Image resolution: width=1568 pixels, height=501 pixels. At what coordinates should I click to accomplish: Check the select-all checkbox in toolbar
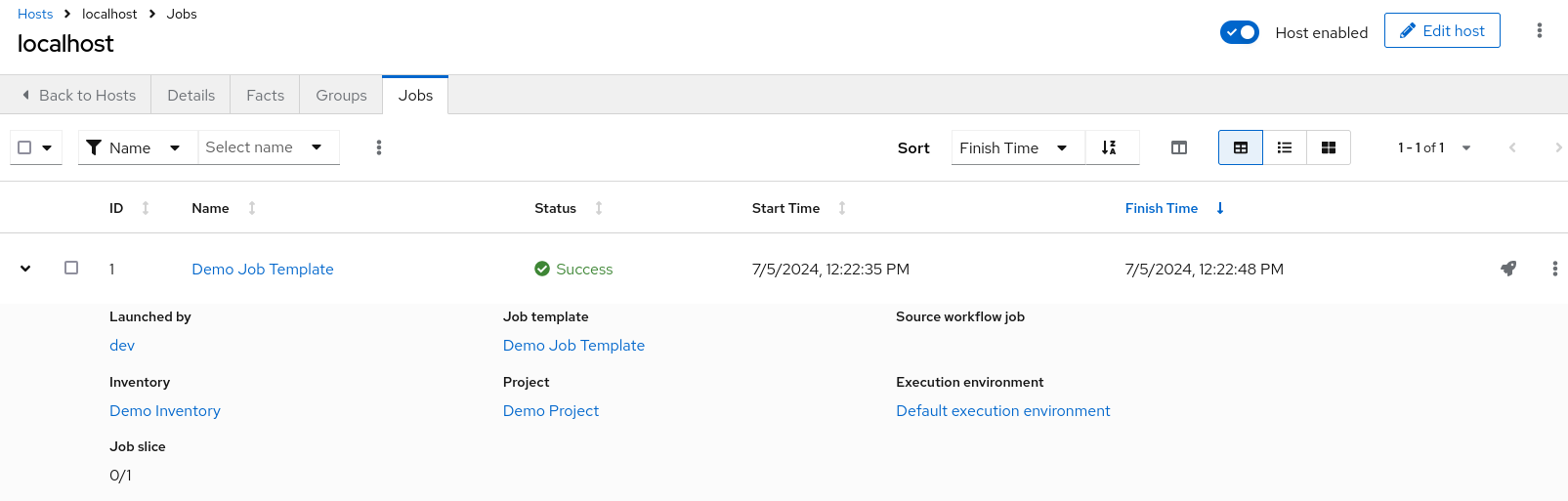point(25,147)
